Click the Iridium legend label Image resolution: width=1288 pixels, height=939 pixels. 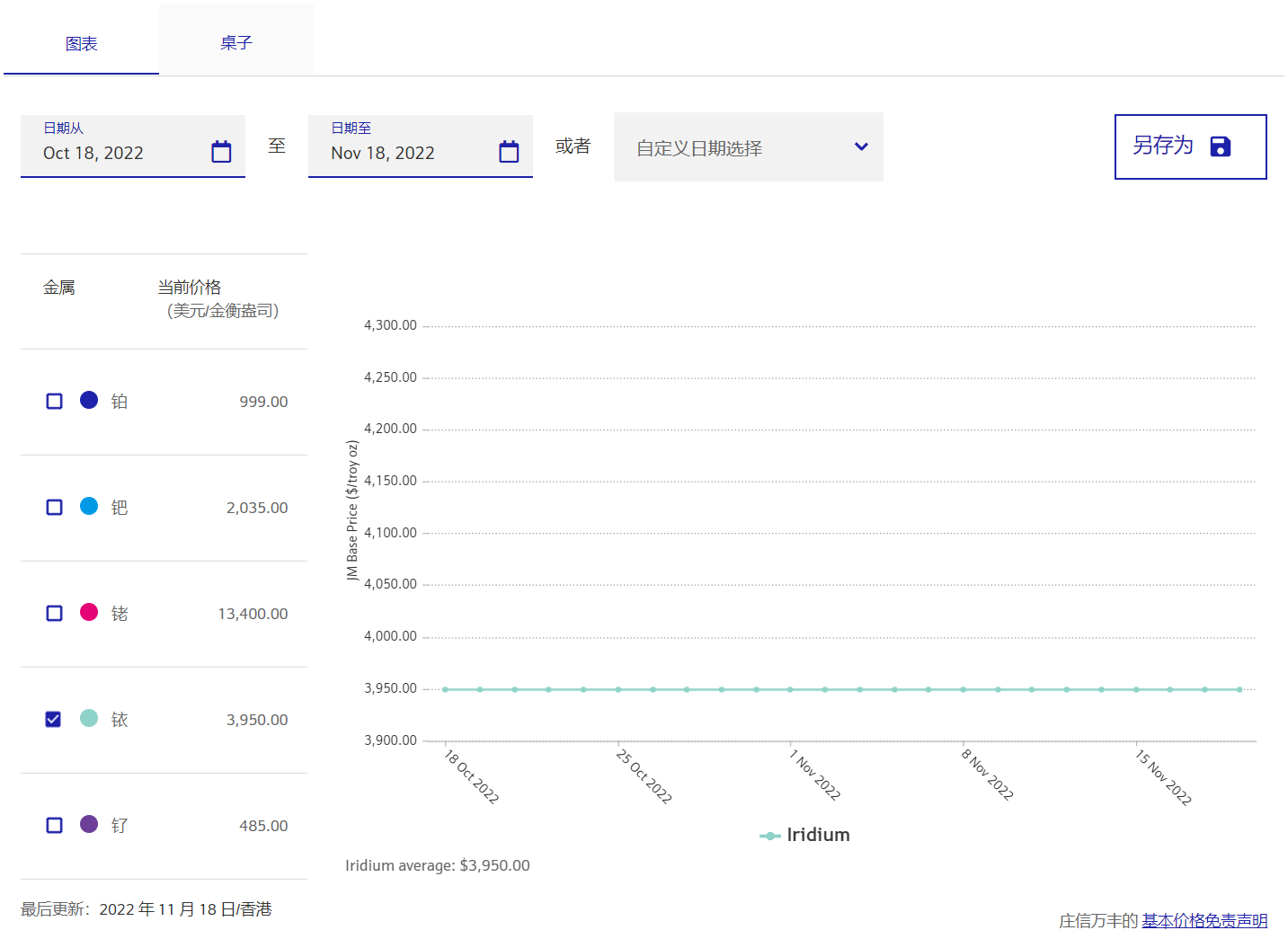pos(818,835)
